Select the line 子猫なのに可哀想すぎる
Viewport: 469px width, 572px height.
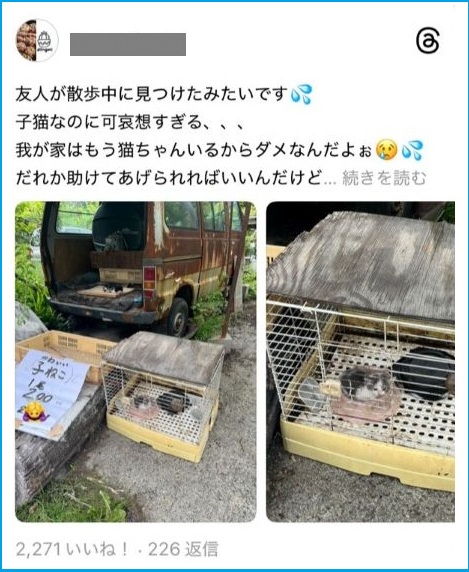point(129,122)
